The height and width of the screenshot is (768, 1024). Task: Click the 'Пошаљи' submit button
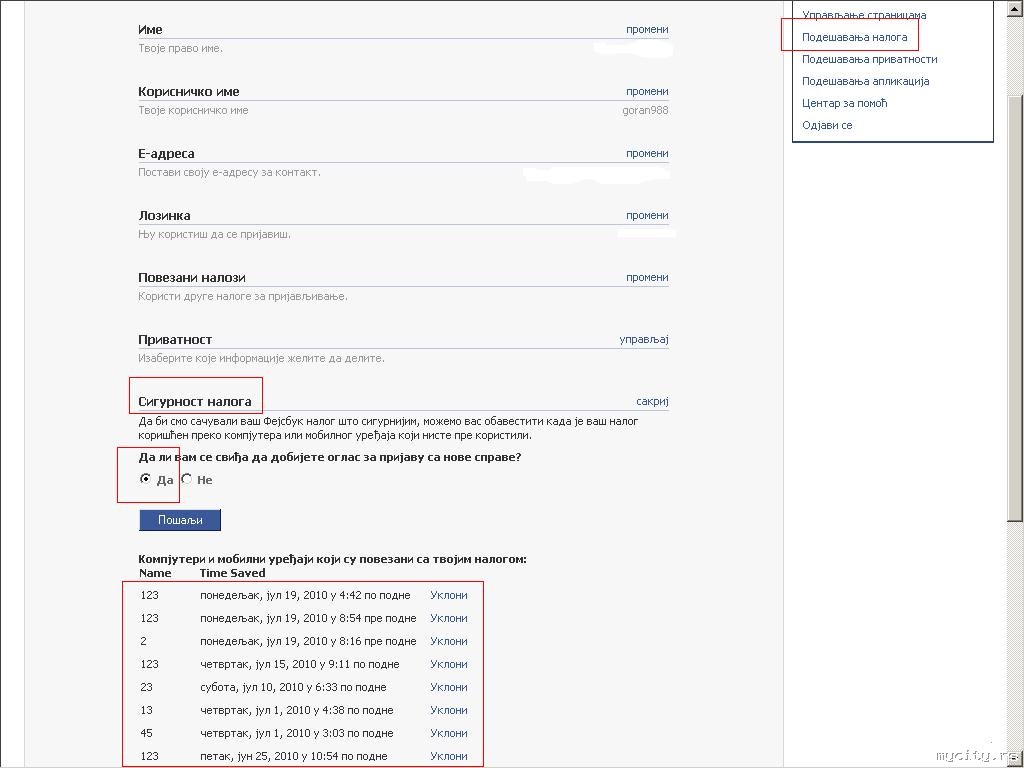coord(180,520)
